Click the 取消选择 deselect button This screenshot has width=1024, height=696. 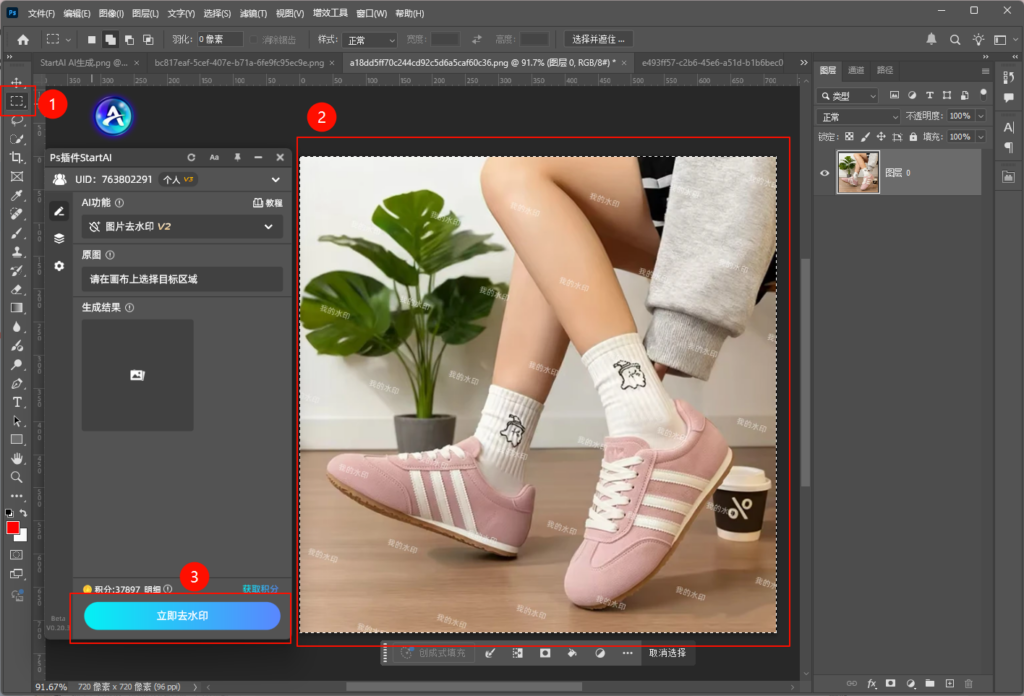[x=667, y=653]
